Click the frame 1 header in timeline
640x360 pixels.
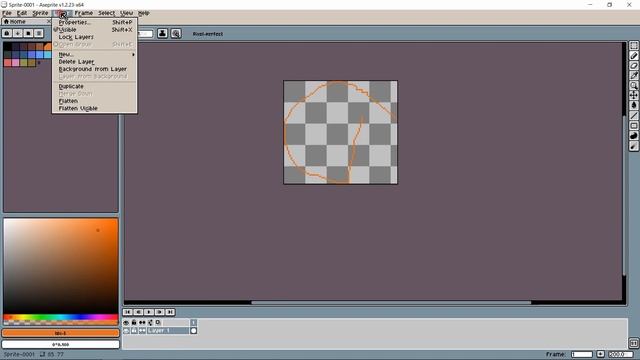[x=193, y=322]
